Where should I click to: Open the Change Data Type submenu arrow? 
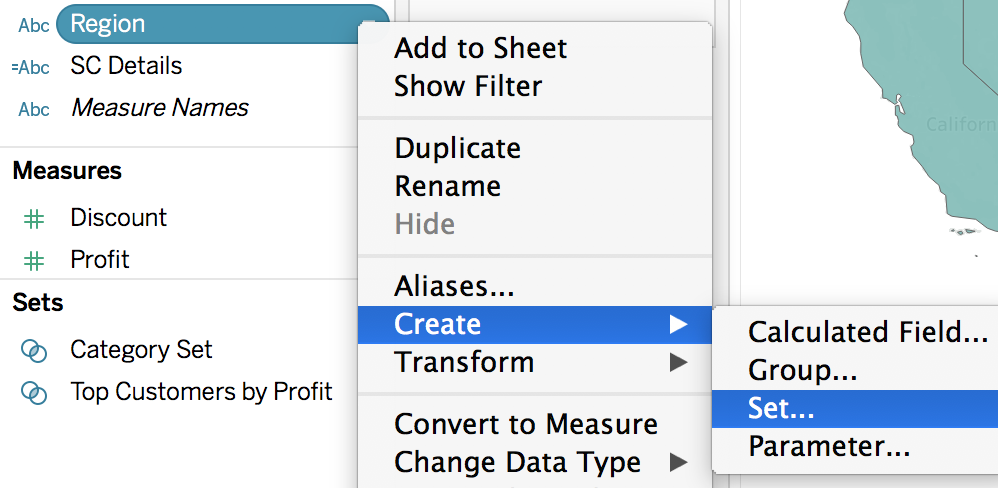pyautogui.click(x=678, y=463)
